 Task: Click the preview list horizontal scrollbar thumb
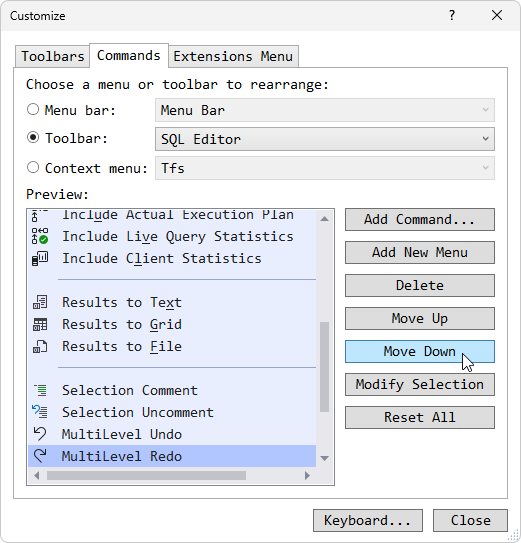pyautogui.click(x=146, y=476)
